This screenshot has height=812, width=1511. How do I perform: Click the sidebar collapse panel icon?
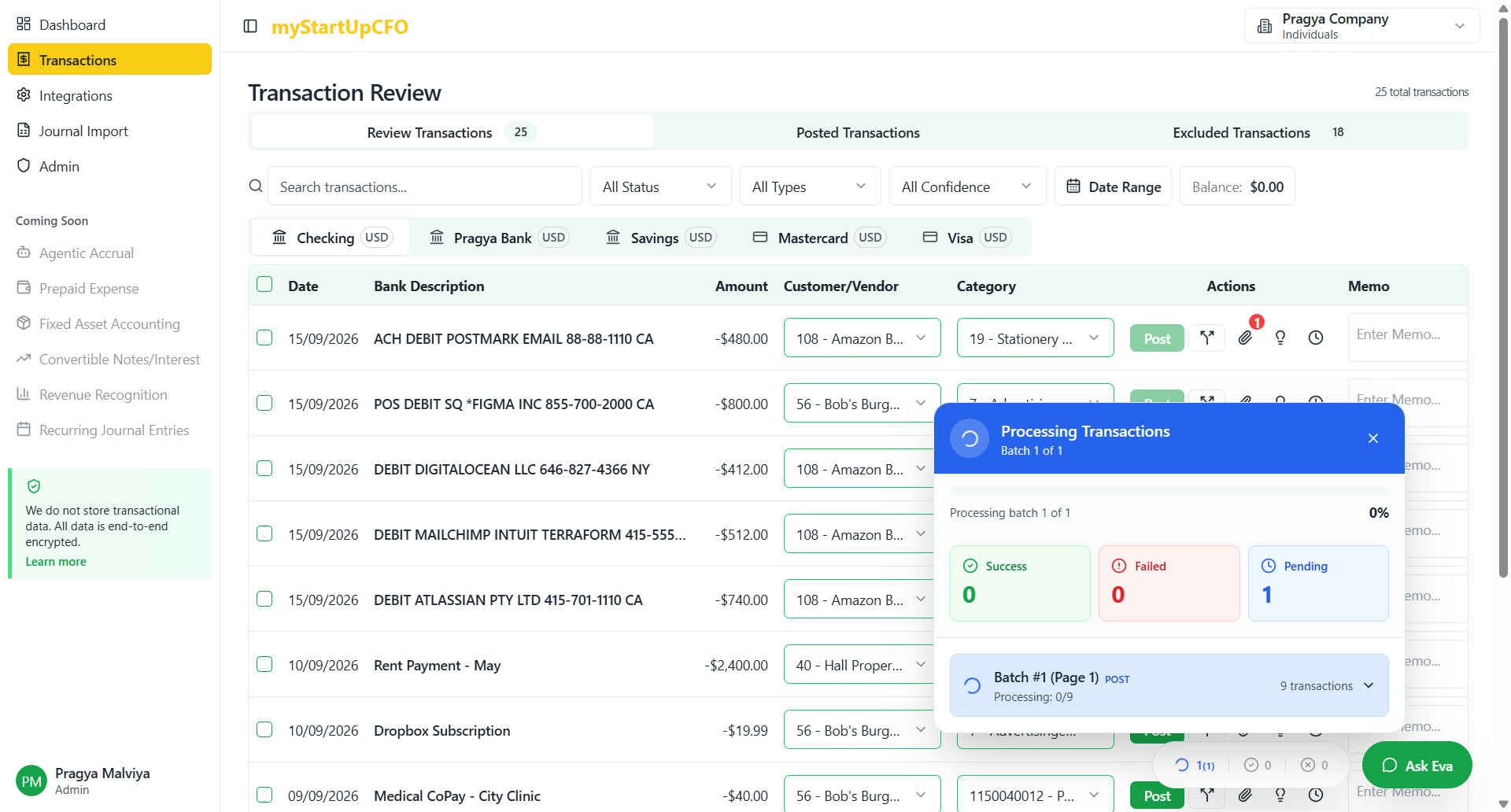tap(250, 26)
